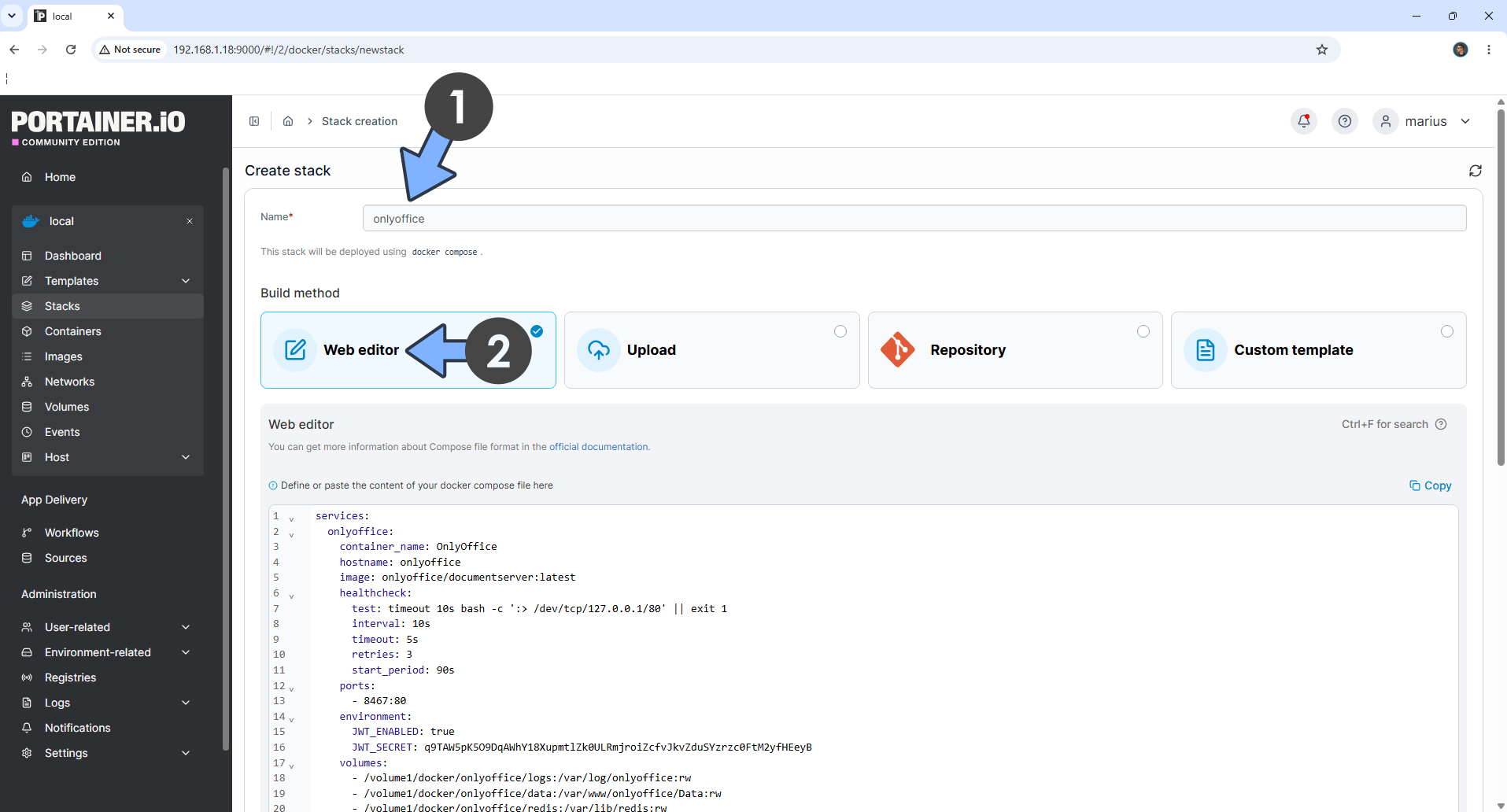Select the Upload build method

click(x=711, y=350)
